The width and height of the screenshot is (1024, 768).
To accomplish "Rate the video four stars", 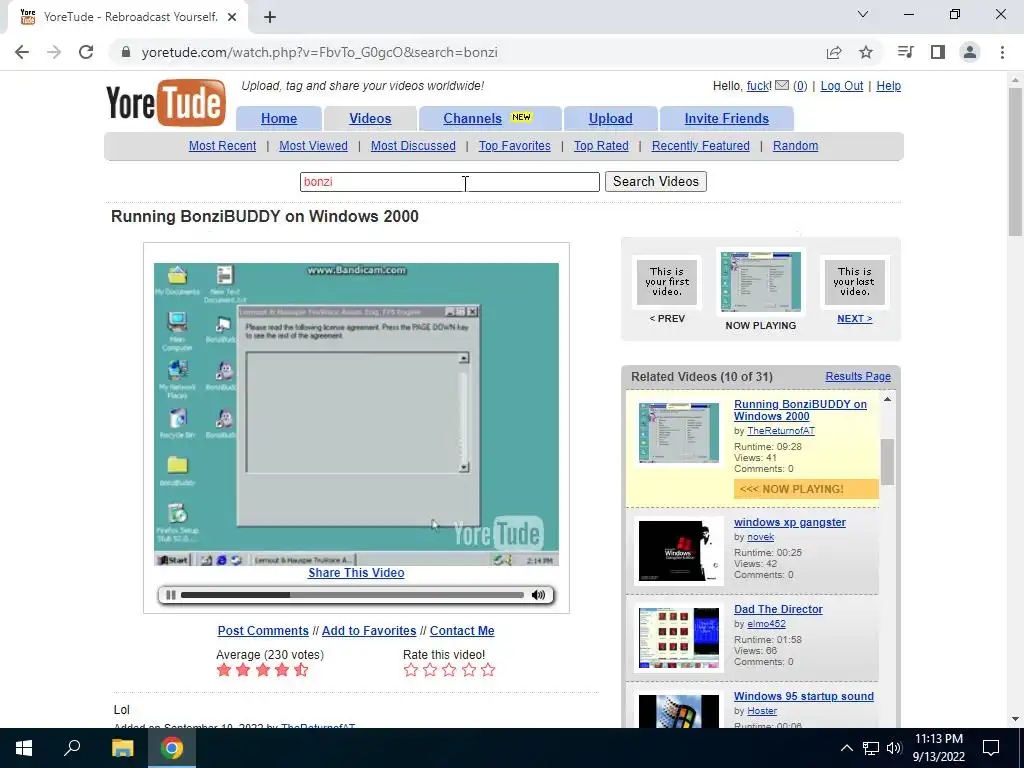I will (469, 670).
